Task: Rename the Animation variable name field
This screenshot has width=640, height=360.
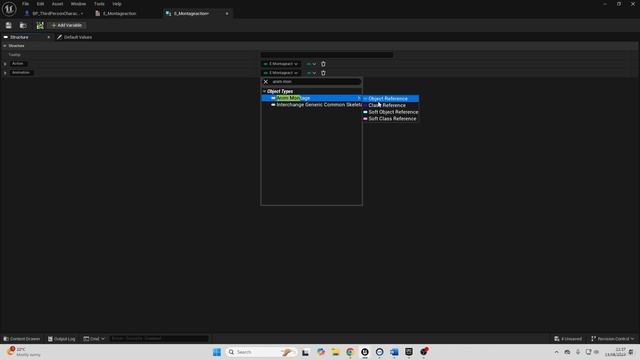Action: (21, 73)
